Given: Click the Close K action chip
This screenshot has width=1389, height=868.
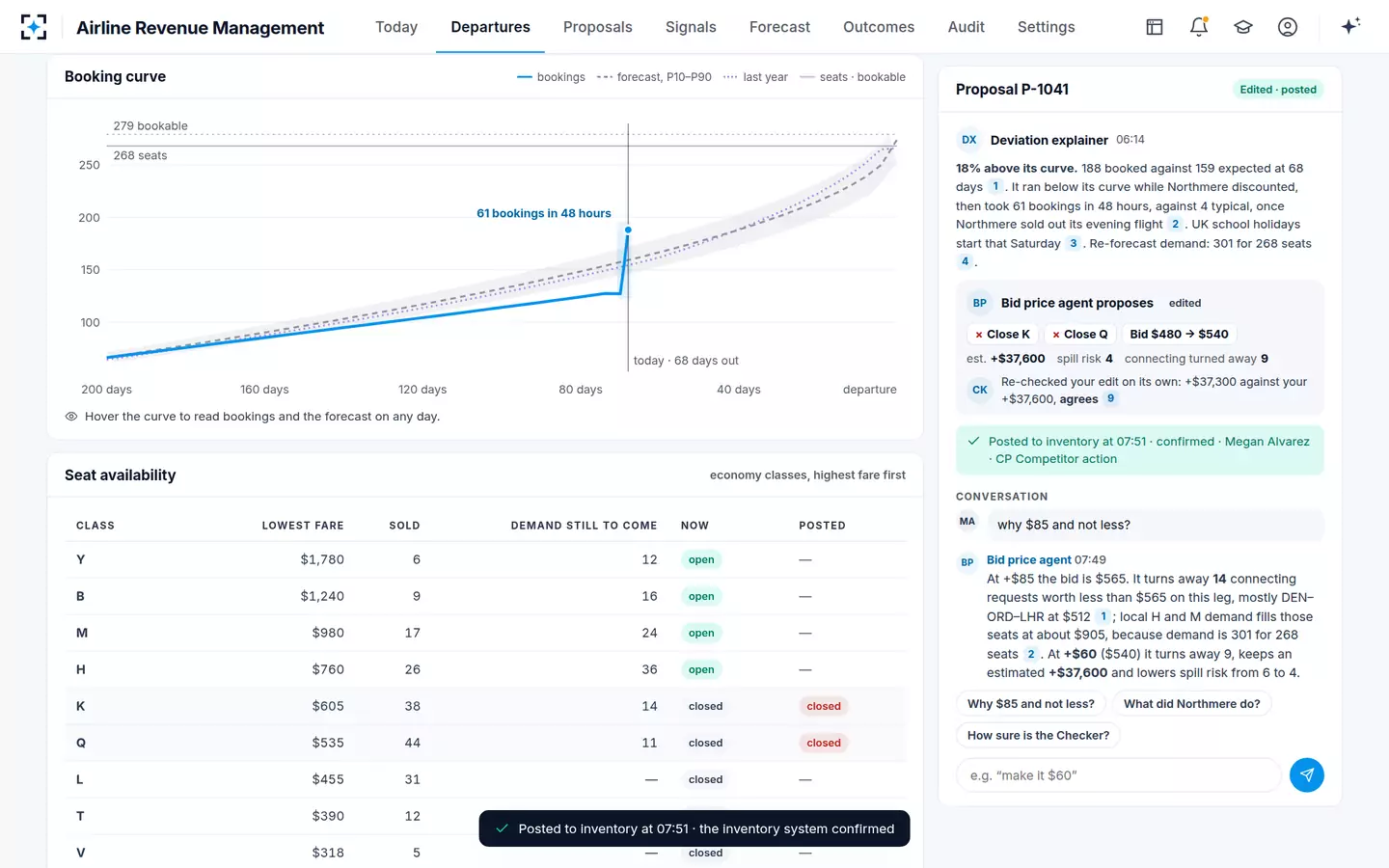Looking at the screenshot, I should 1003,334.
